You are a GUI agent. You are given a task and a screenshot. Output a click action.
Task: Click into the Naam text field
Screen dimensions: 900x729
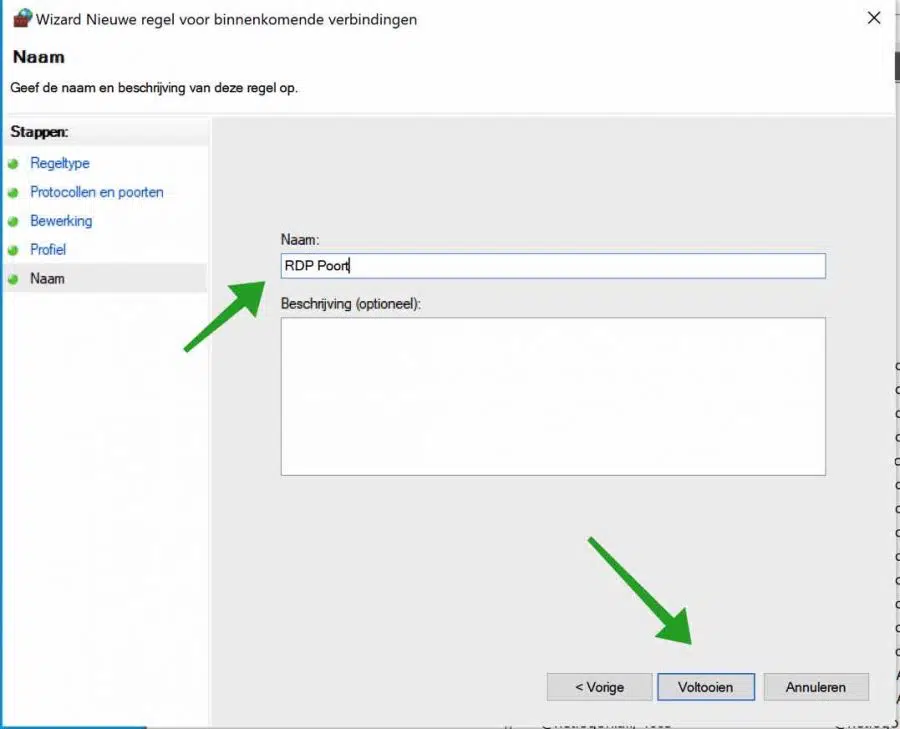tap(553, 266)
